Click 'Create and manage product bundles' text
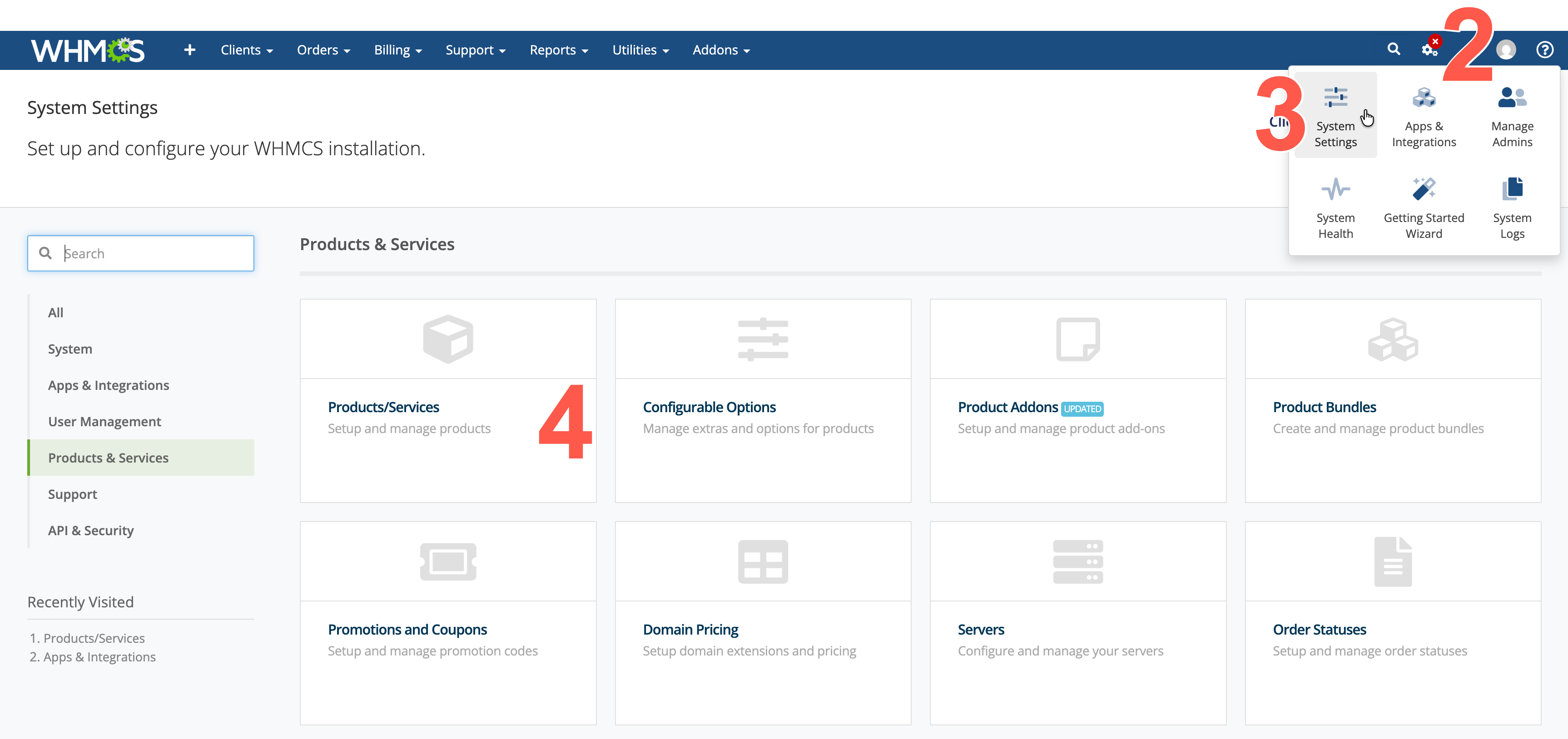This screenshot has height=739, width=1568. 1378,428
